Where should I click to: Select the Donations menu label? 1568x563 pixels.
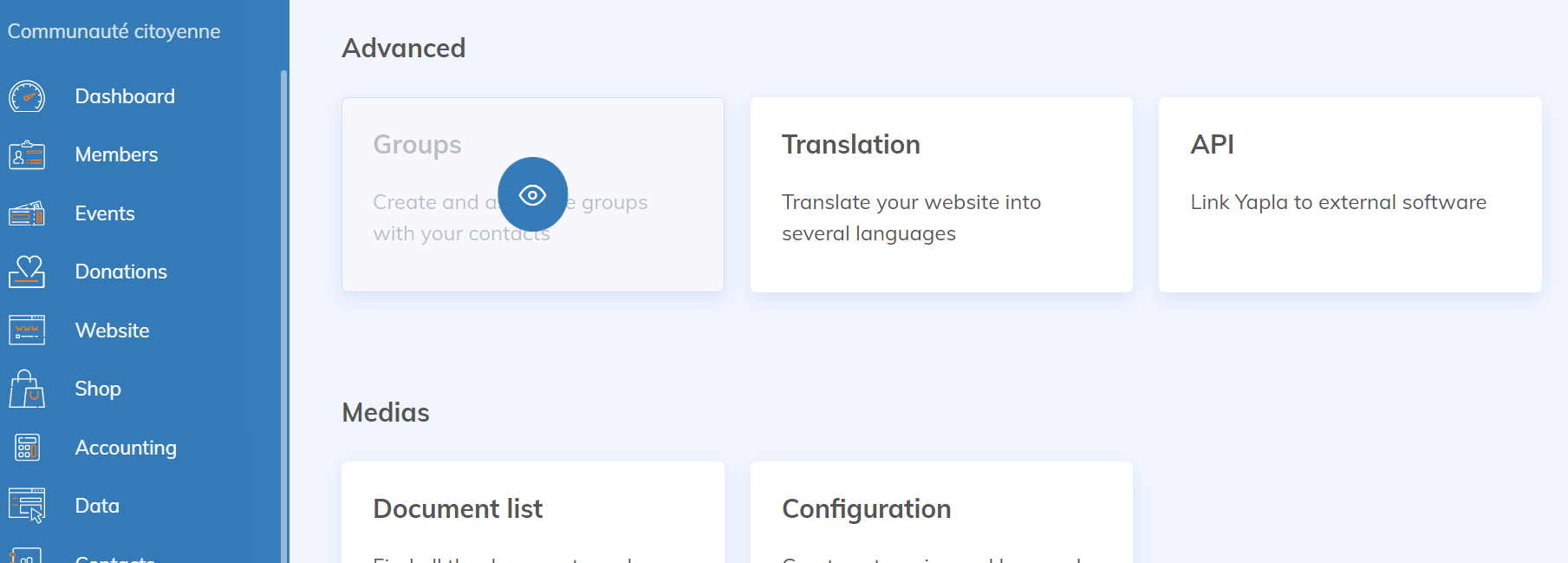click(x=120, y=272)
